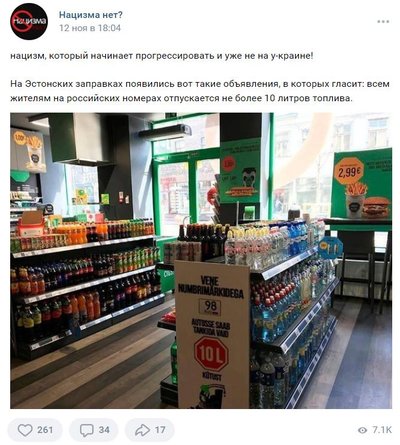Screen dimensions: 400x445
Task: Open the Нацизма нет? group avatar
Action: [x=29, y=21]
